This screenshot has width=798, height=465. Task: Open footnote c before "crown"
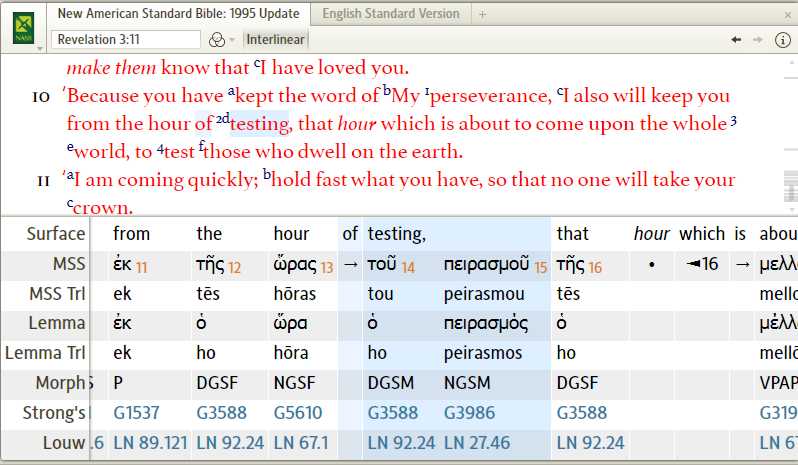[x=70, y=203]
